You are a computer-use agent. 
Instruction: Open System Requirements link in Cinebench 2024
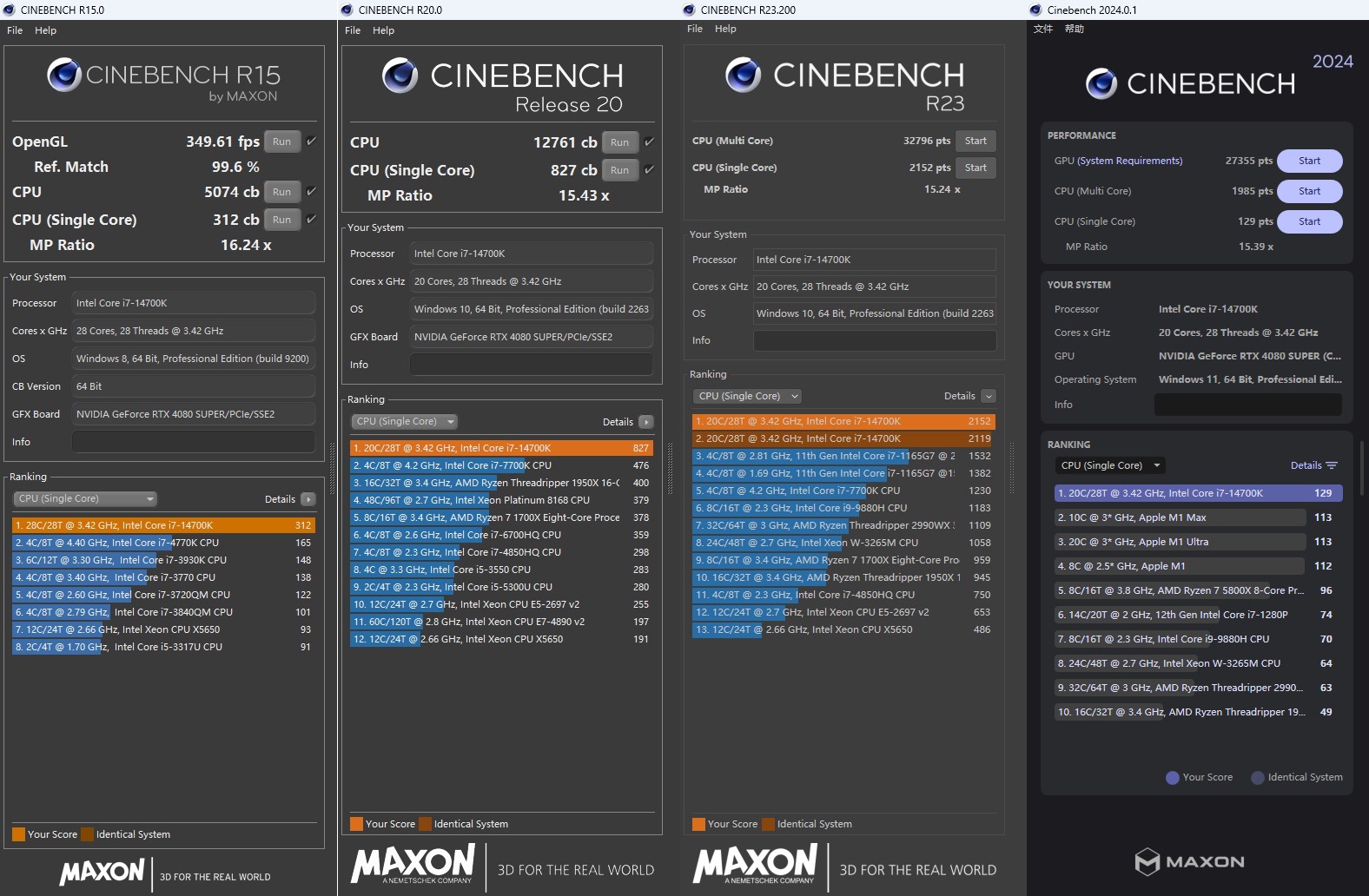(1130, 161)
